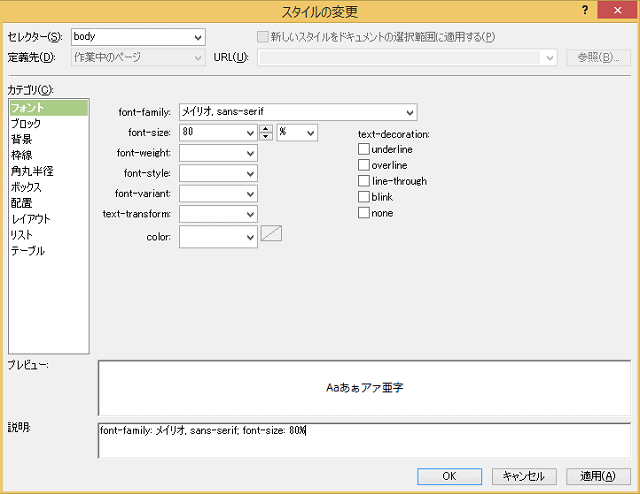Click in the 説明 description text box
The height and width of the screenshot is (494, 640).
(x=364, y=441)
